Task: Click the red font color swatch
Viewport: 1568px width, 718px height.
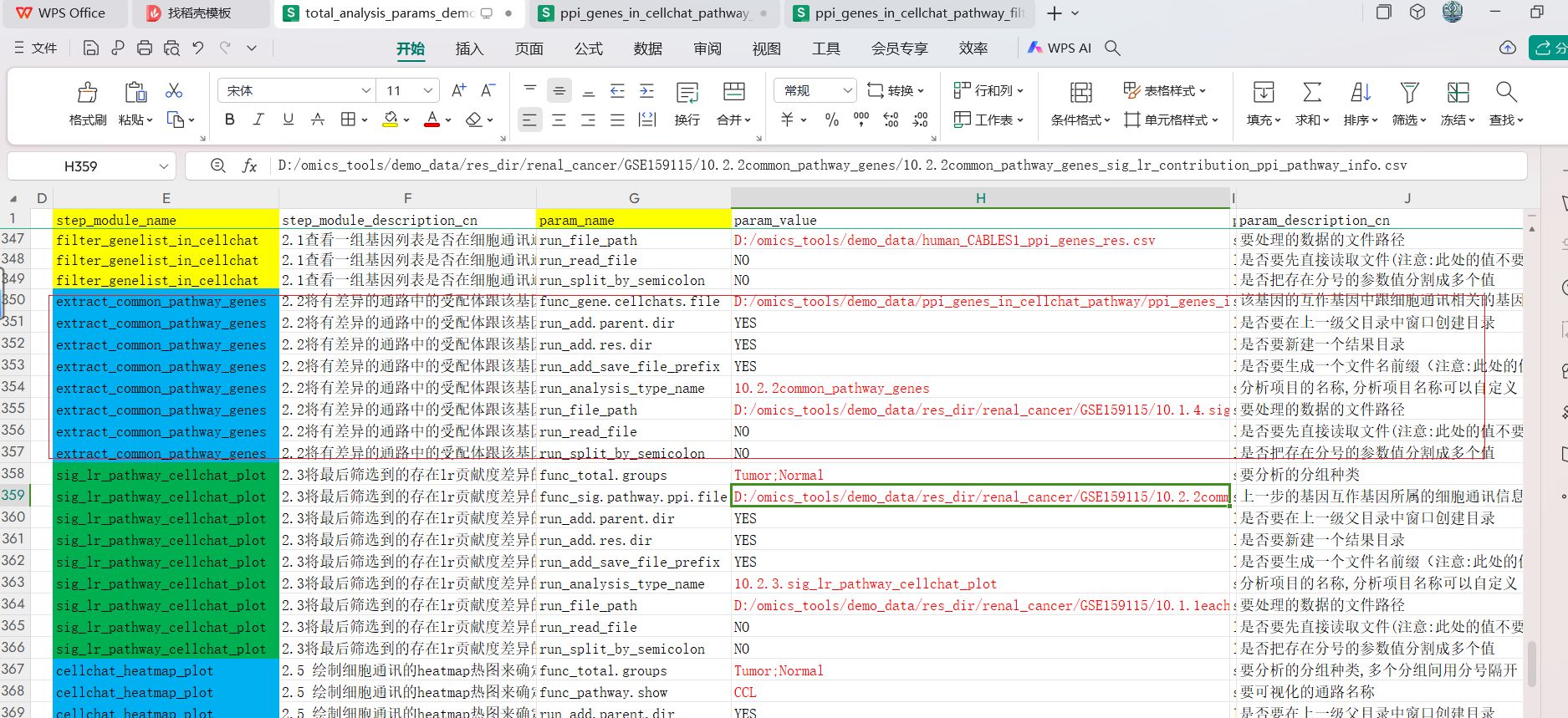Action: [432, 120]
